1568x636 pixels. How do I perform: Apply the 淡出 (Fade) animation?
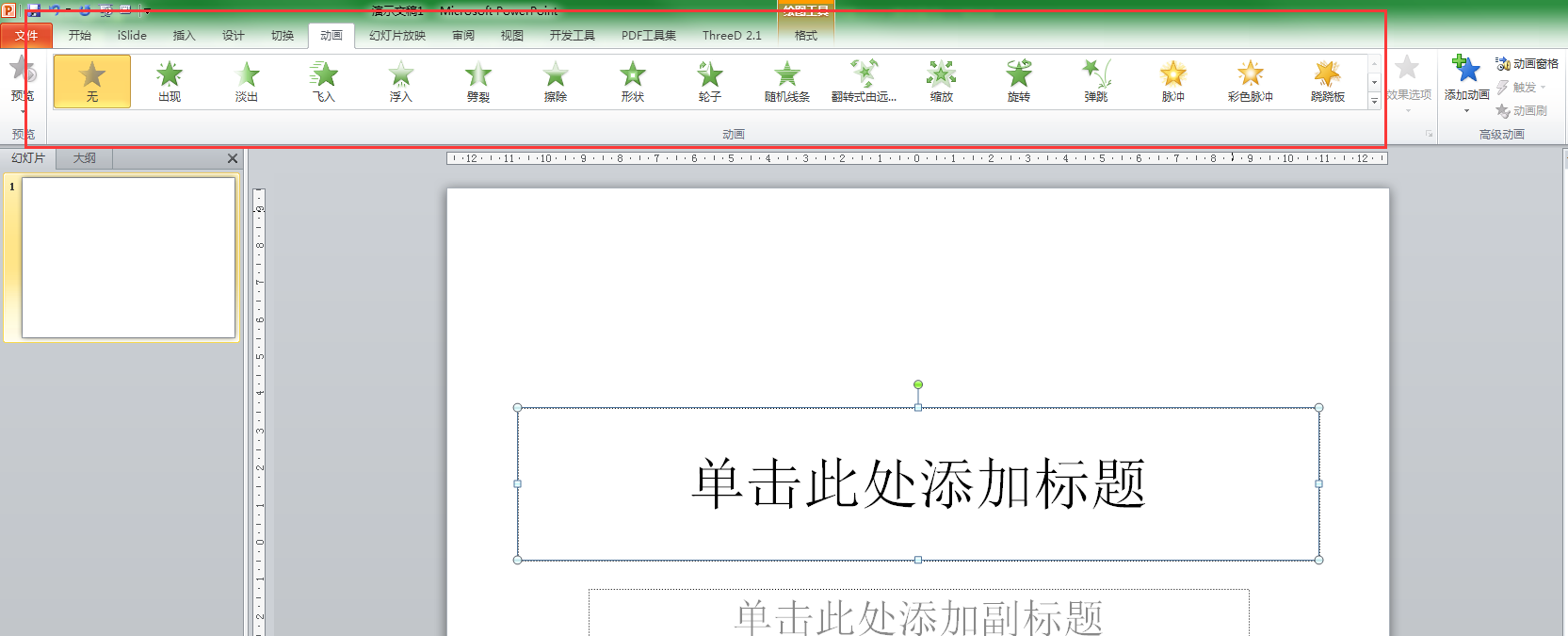point(247,81)
